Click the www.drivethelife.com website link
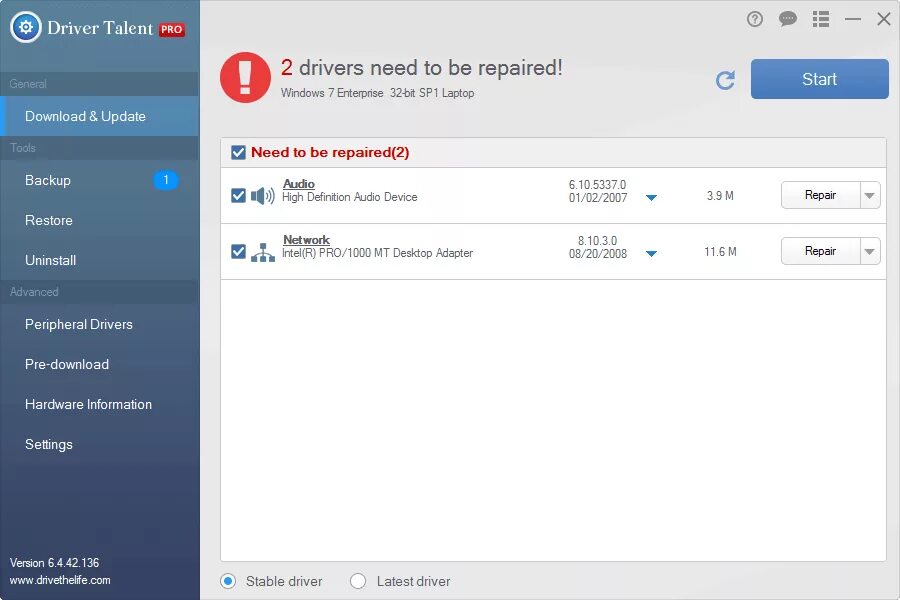Viewport: 900px width, 600px height. (60, 580)
